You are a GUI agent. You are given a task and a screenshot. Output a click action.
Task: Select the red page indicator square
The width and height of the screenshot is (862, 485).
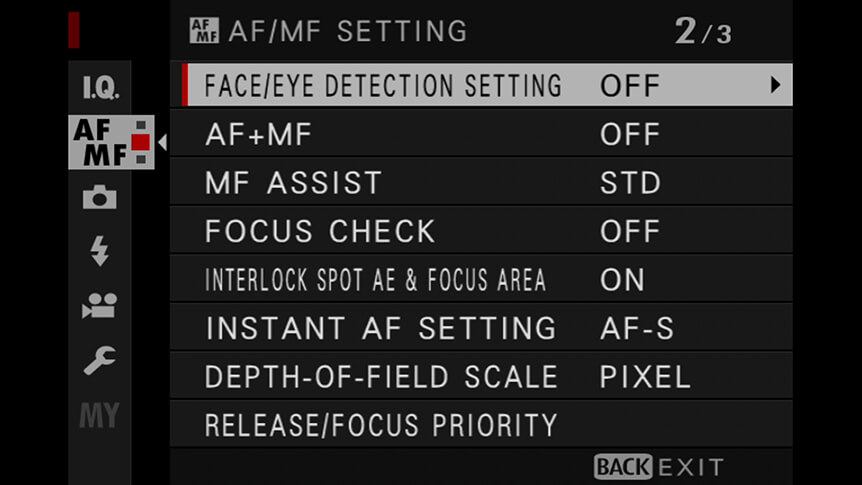point(141,142)
